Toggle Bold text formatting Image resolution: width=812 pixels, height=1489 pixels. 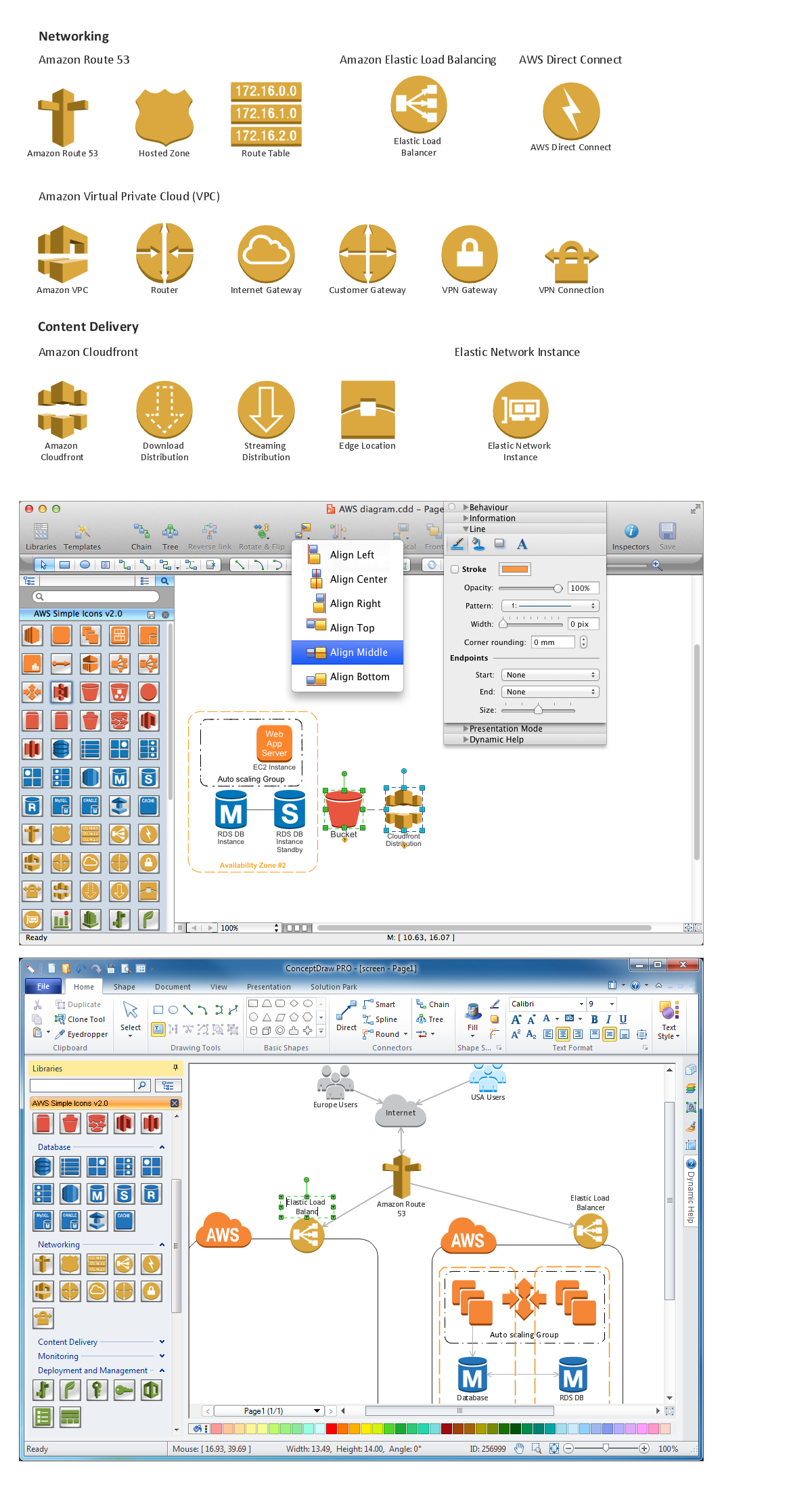pyautogui.click(x=594, y=1019)
